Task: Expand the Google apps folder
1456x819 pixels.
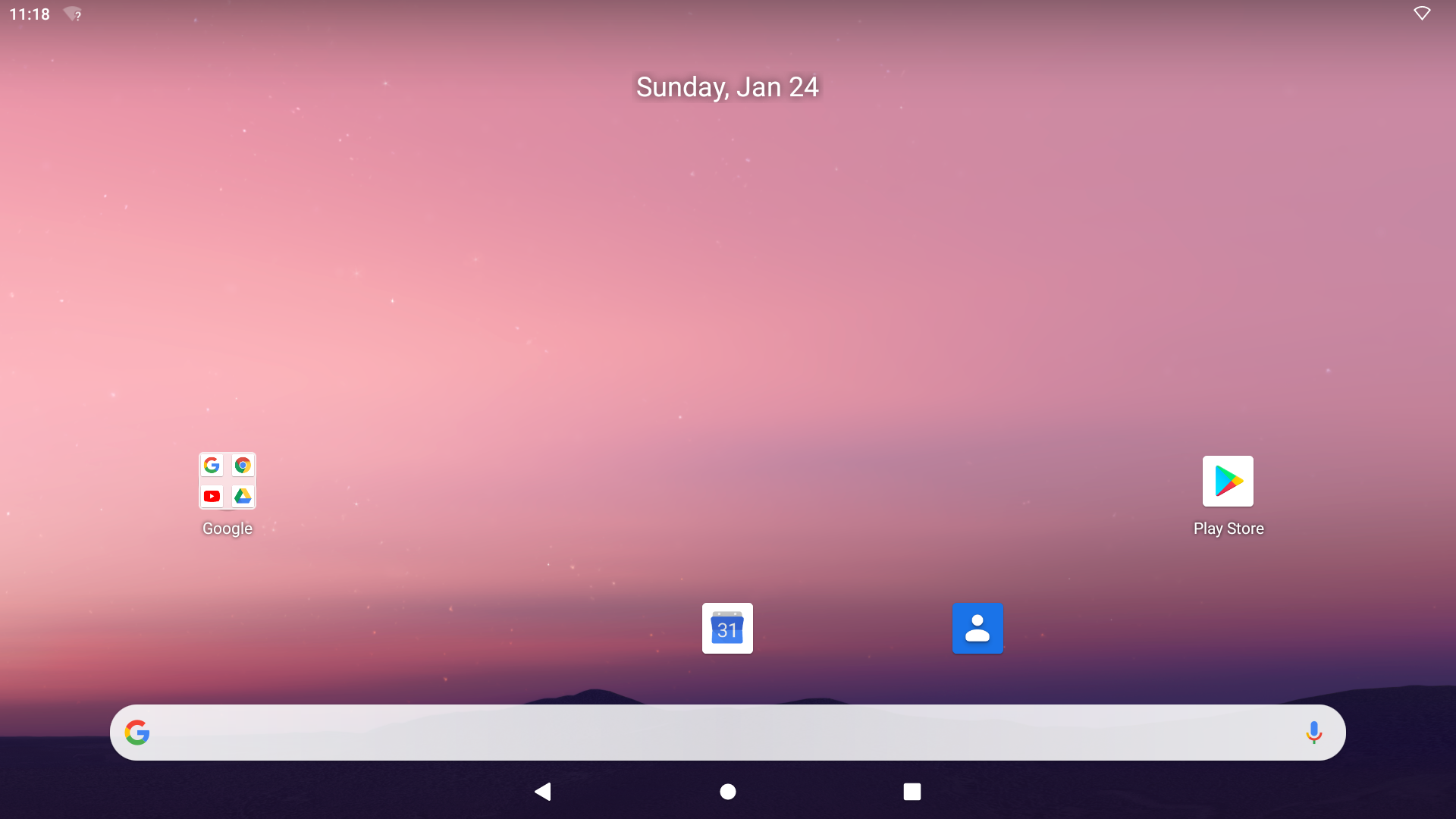Action: click(227, 481)
